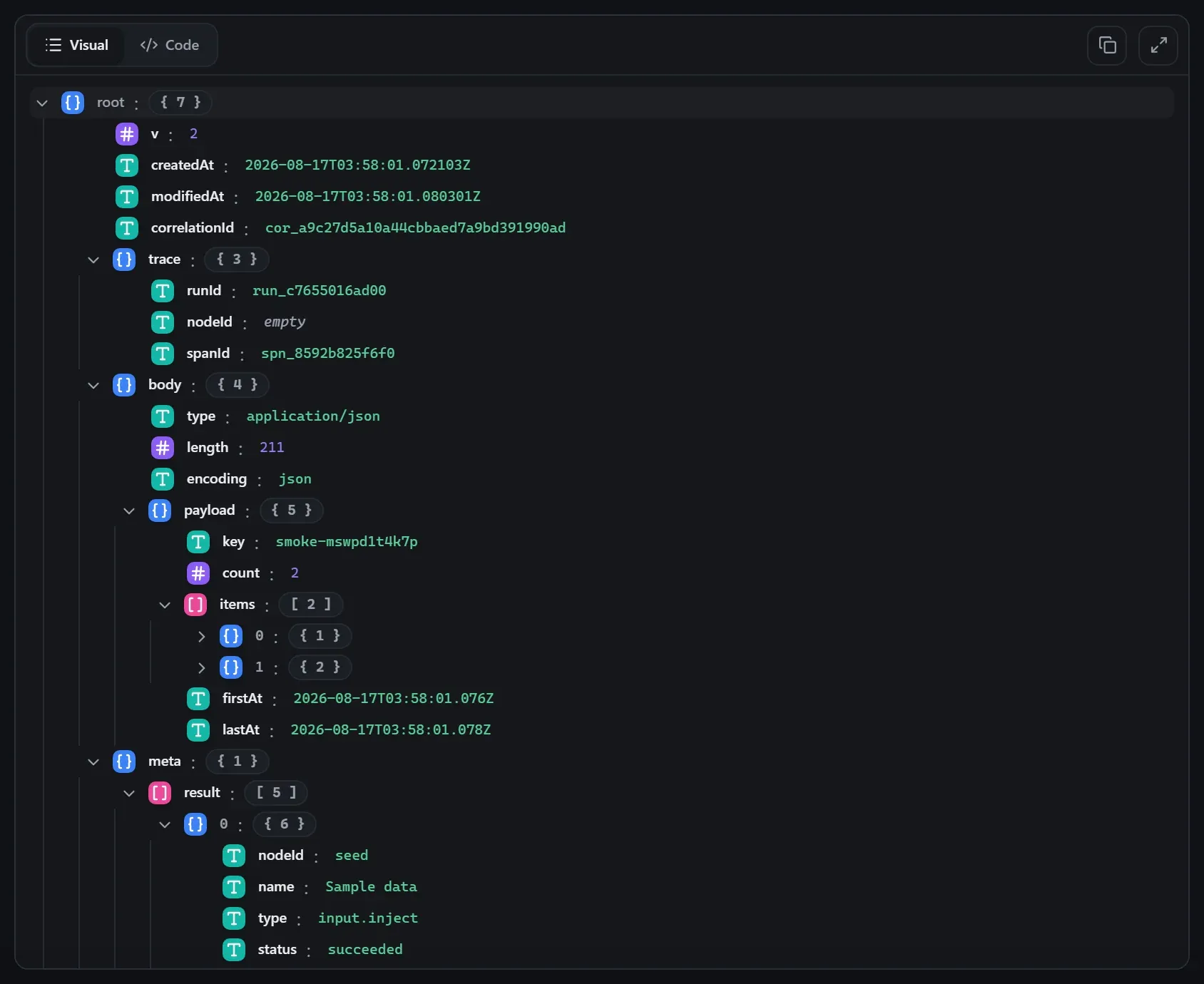Click the number icon beside length
This screenshot has width=1204, height=984.
163,448
